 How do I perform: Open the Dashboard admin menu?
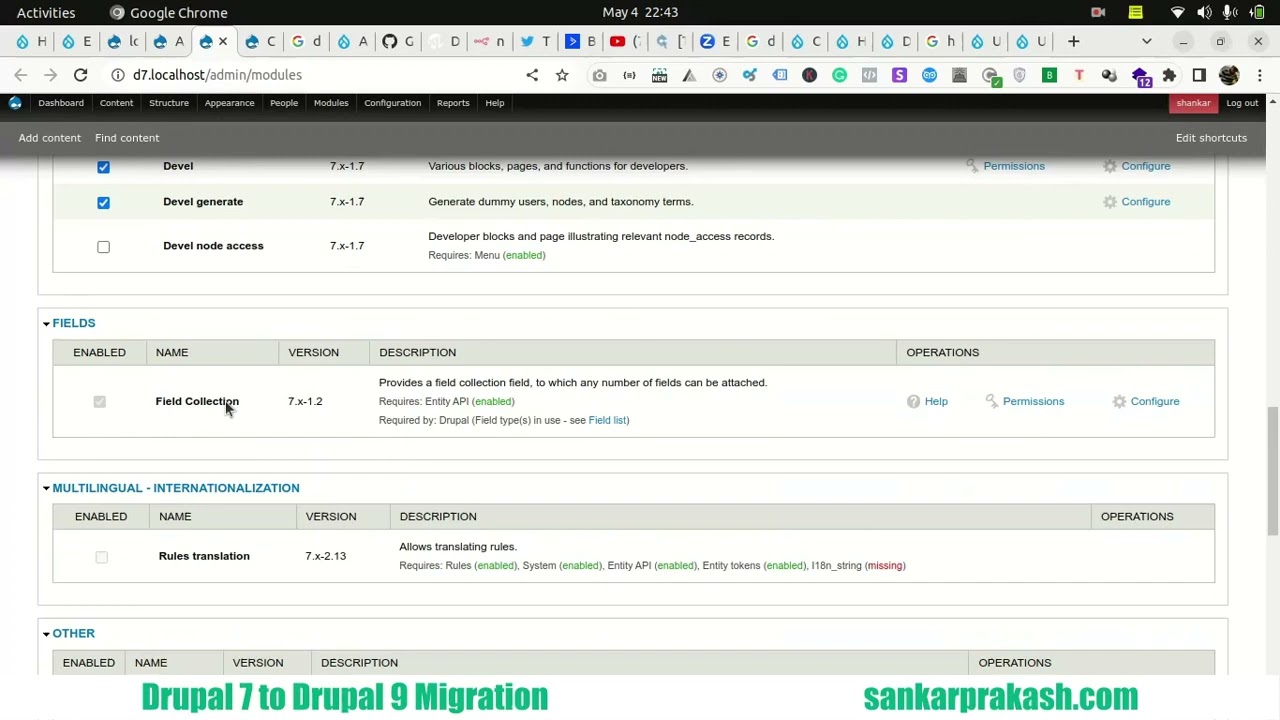click(x=61, y=103)
